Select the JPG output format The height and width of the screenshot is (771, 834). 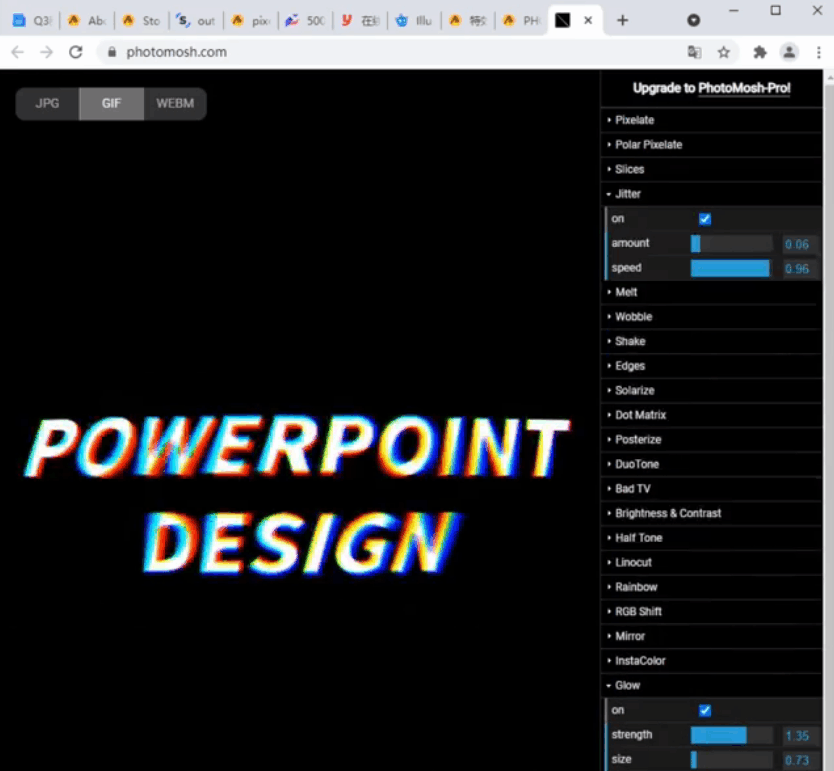pos(47,104)
